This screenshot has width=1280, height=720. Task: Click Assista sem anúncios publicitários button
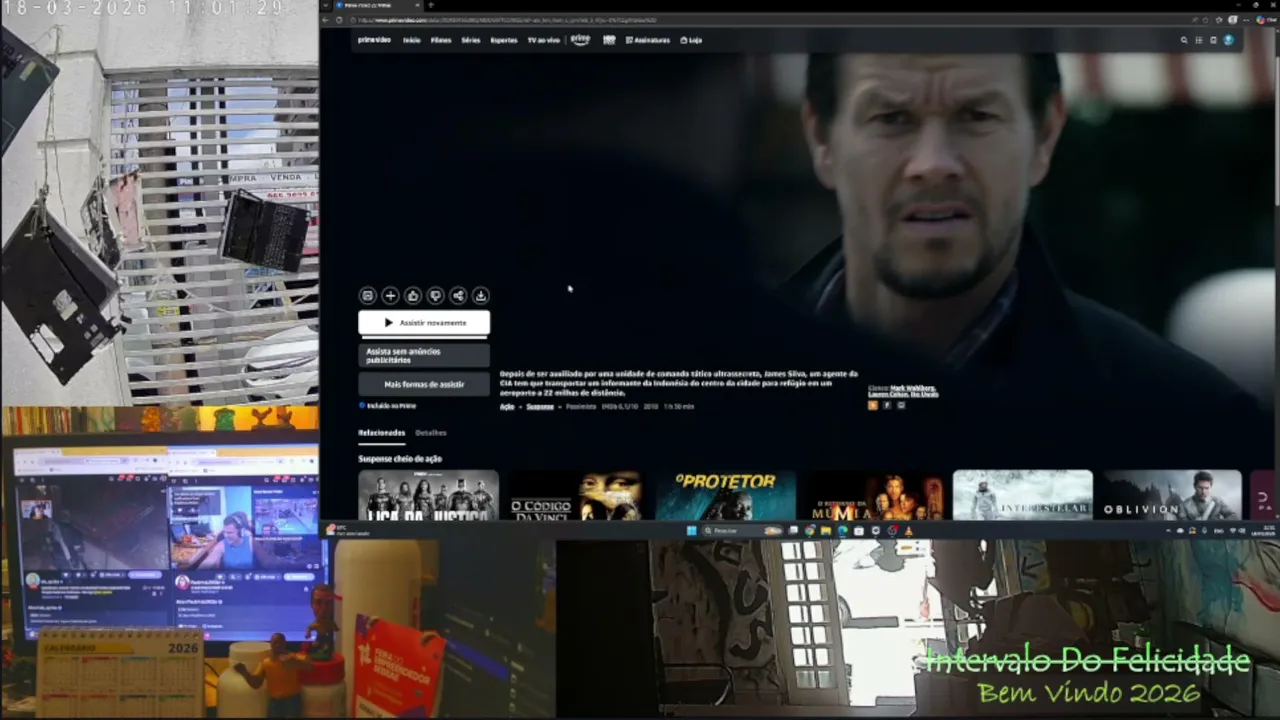424,355
